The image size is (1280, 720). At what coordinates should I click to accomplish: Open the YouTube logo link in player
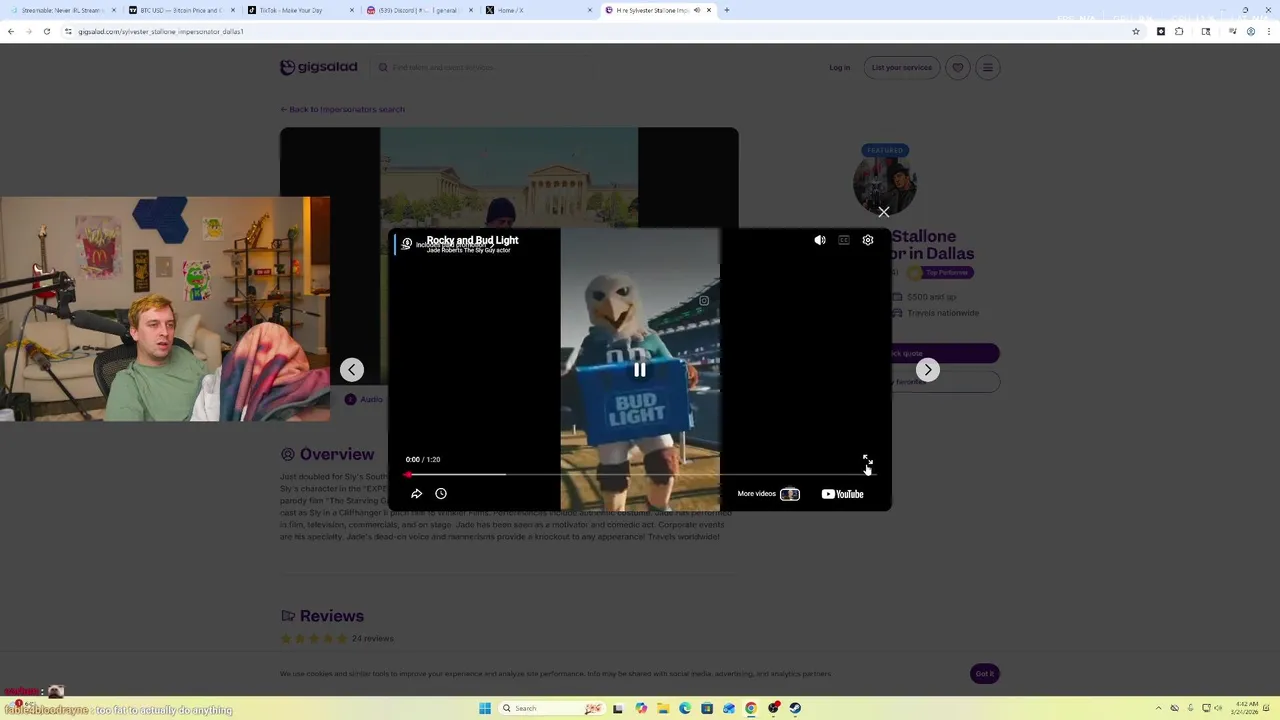coord(842,494)
